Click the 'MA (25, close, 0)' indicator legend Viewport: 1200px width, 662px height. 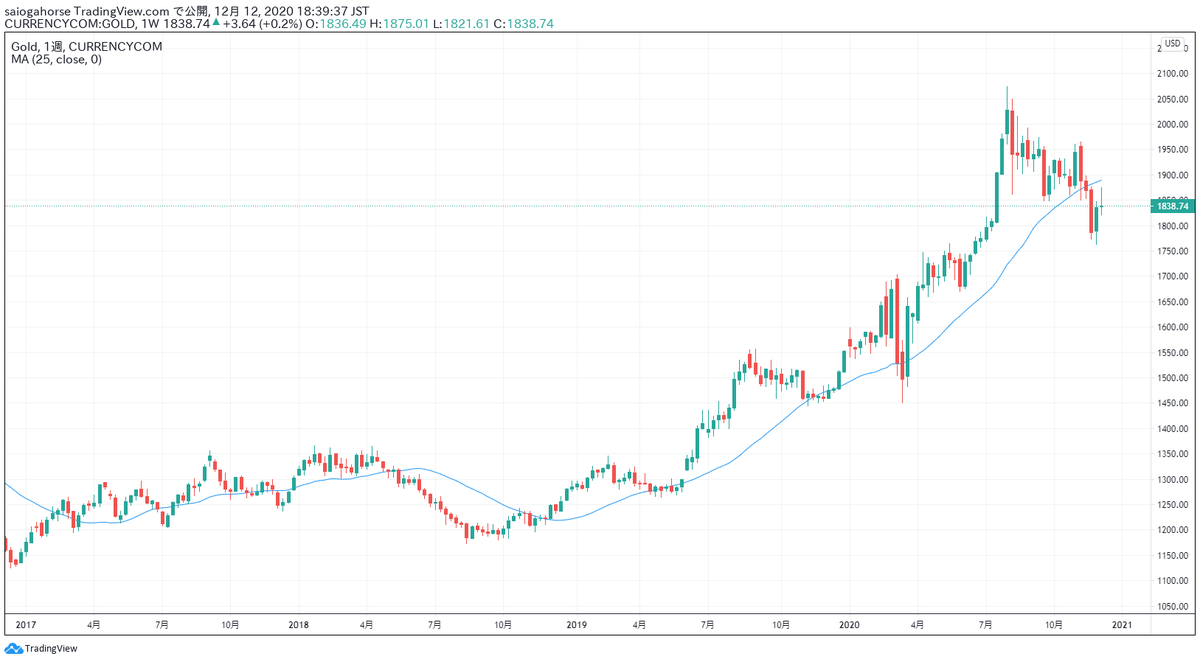(x=56, y=60)
